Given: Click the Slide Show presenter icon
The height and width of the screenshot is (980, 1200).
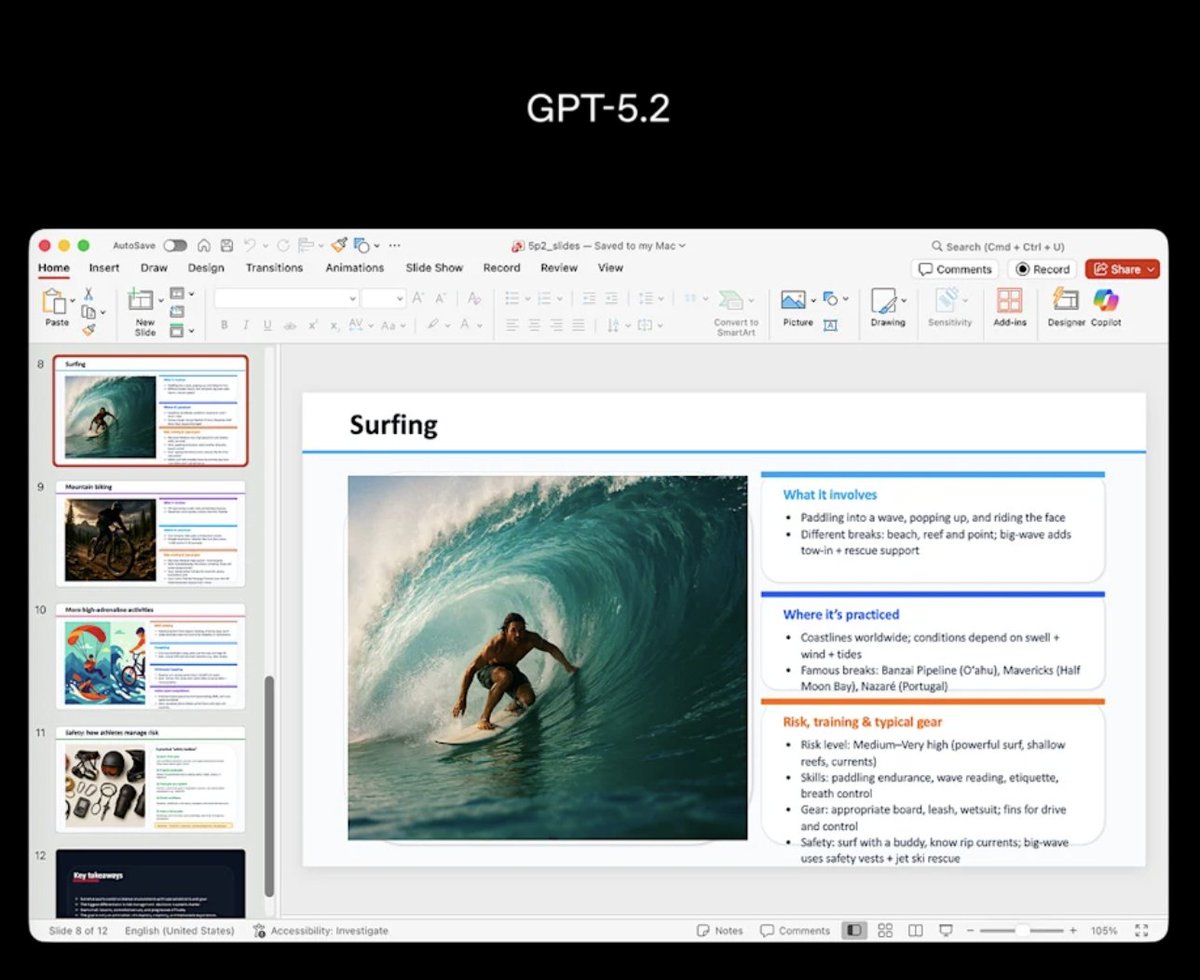Looking at the screenshot, I should 946,931.
